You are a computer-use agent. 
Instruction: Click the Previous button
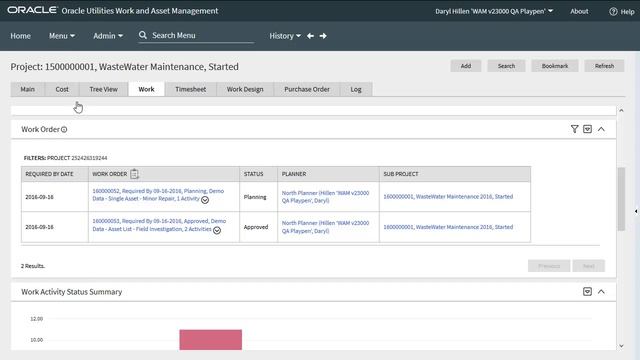(549, 266)
